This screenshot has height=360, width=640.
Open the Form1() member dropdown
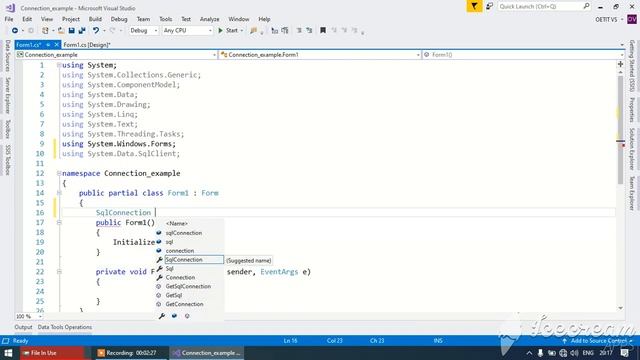523,55
